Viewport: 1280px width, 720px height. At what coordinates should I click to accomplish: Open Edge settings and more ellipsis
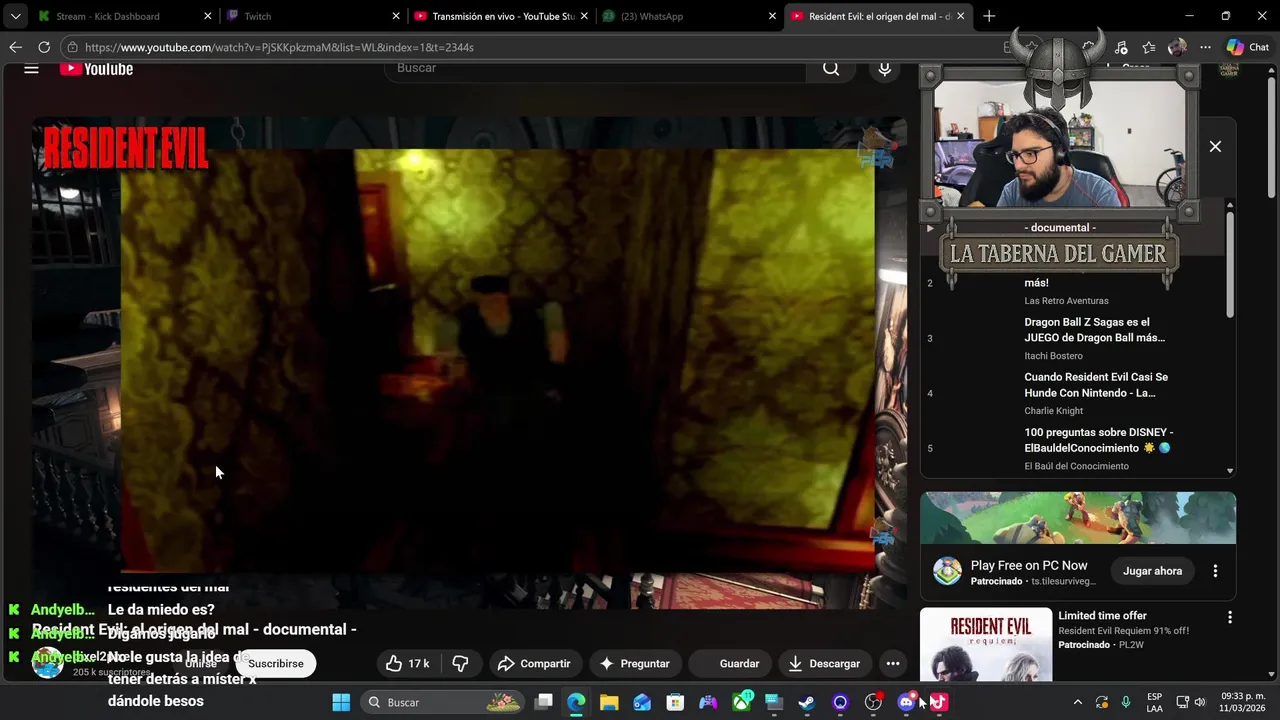pyautogui.click(x=1205, y=47)
